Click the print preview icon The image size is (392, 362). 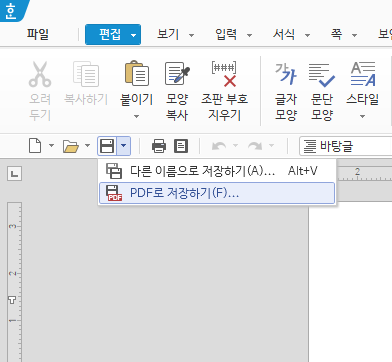181,146
